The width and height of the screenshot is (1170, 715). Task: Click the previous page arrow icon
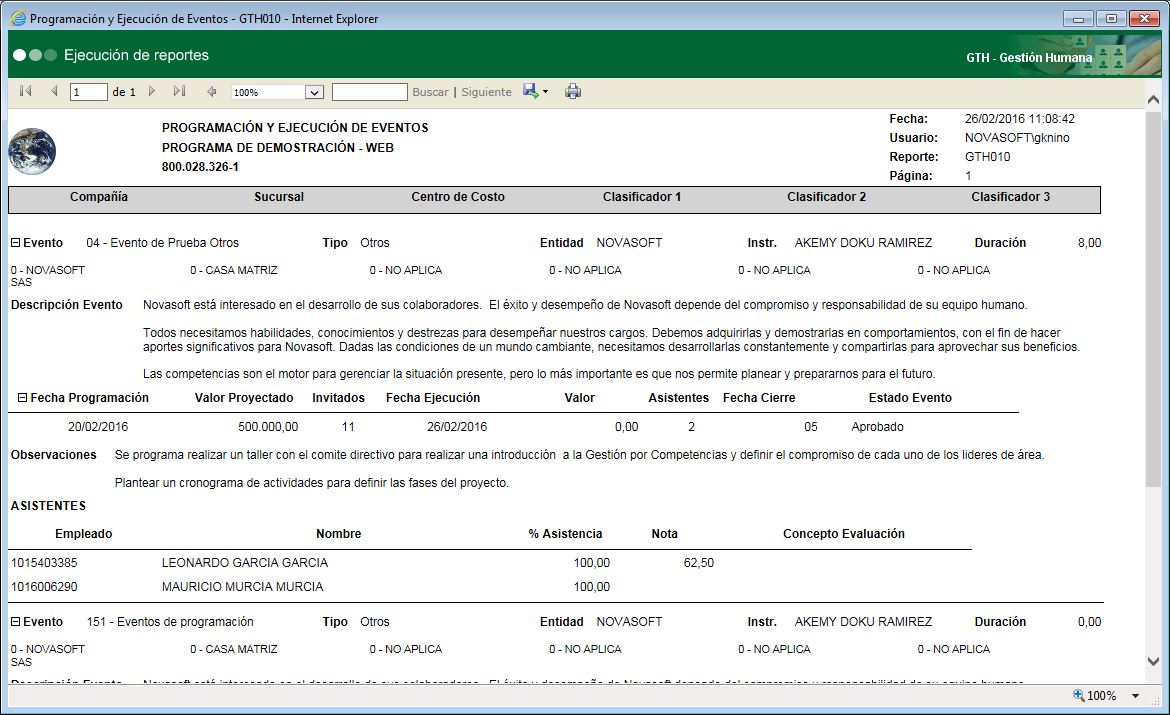53,91
